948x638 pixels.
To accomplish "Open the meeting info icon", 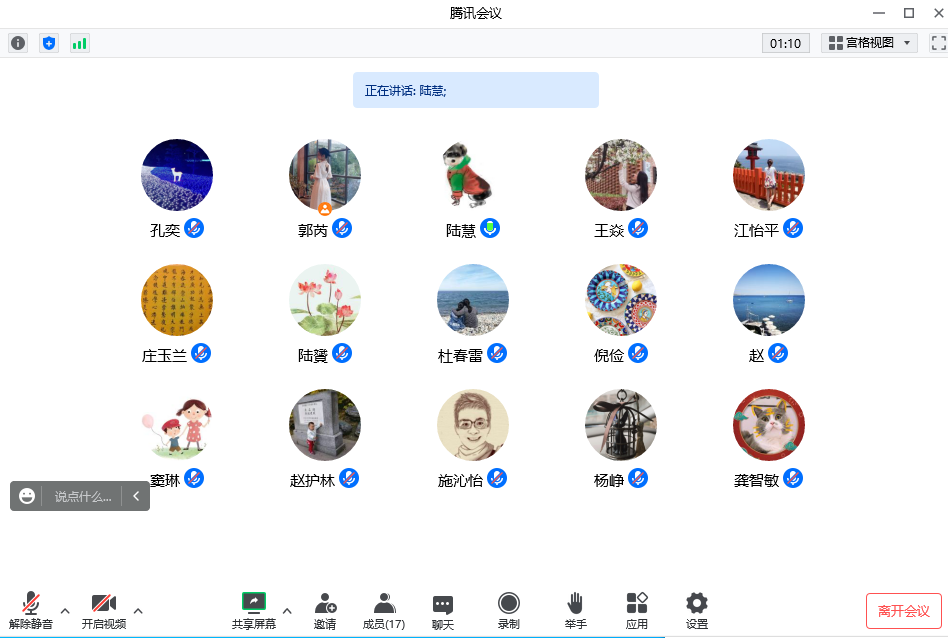I will pos(18,43).
